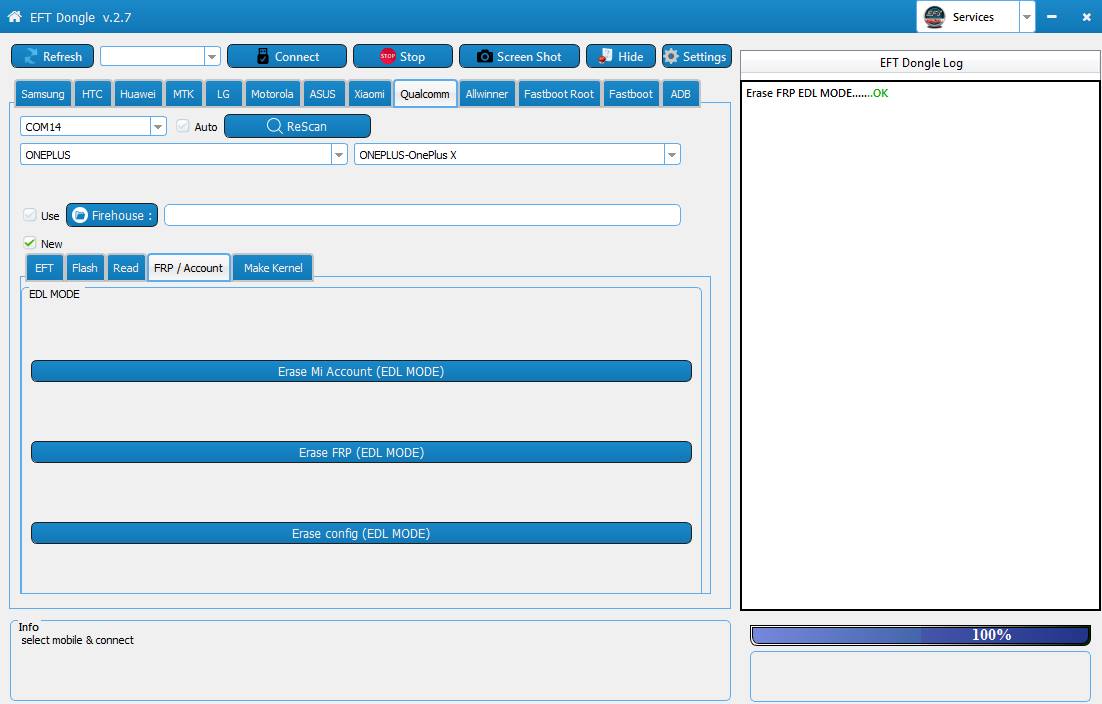Toggle the Use firehouse checkbox
This screenshot has height=704, width=1102.
[30, 215]
